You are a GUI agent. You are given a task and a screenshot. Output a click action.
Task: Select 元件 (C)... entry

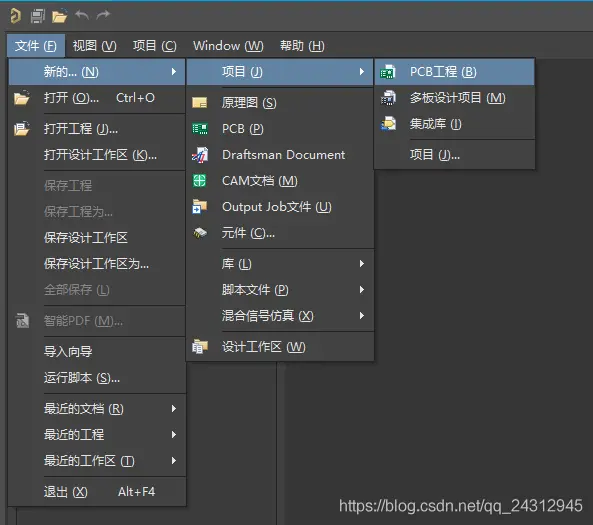tap(280, 233)
